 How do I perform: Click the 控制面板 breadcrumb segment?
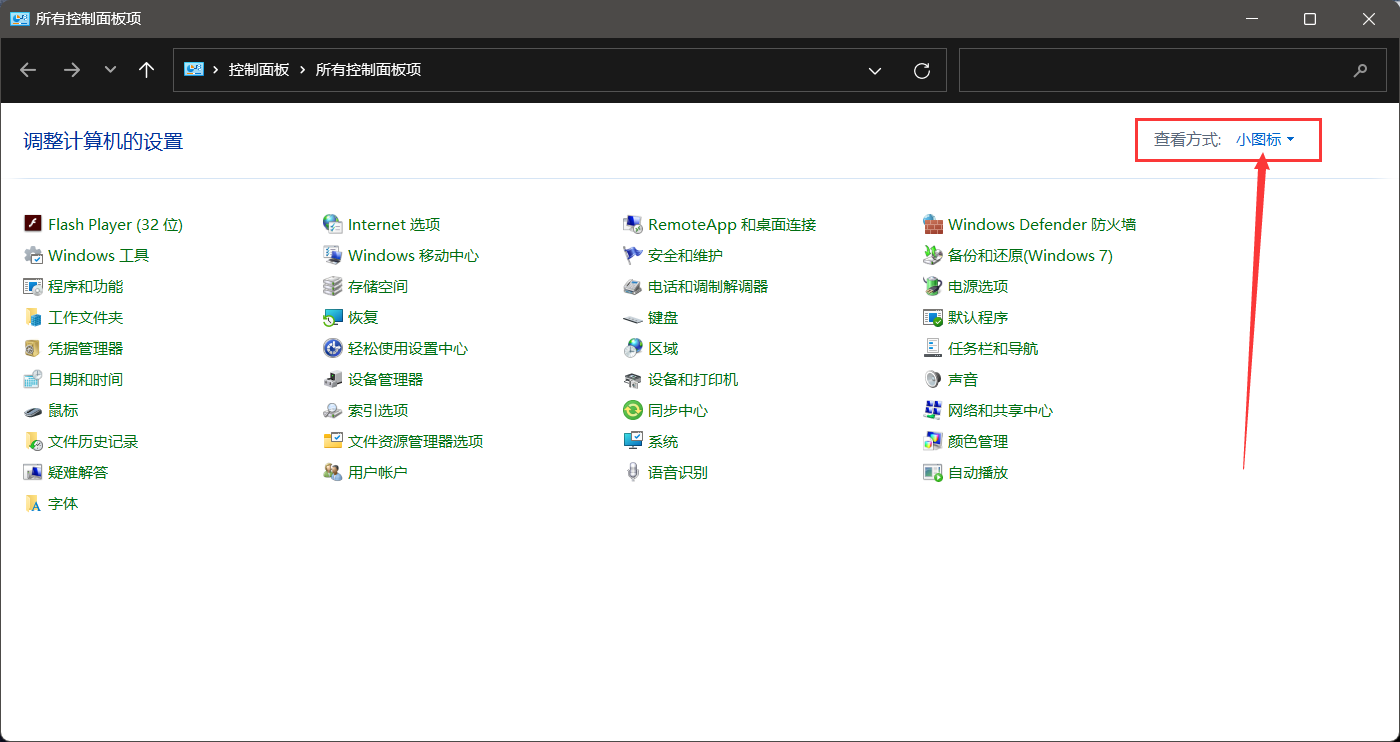click(259, 70)
